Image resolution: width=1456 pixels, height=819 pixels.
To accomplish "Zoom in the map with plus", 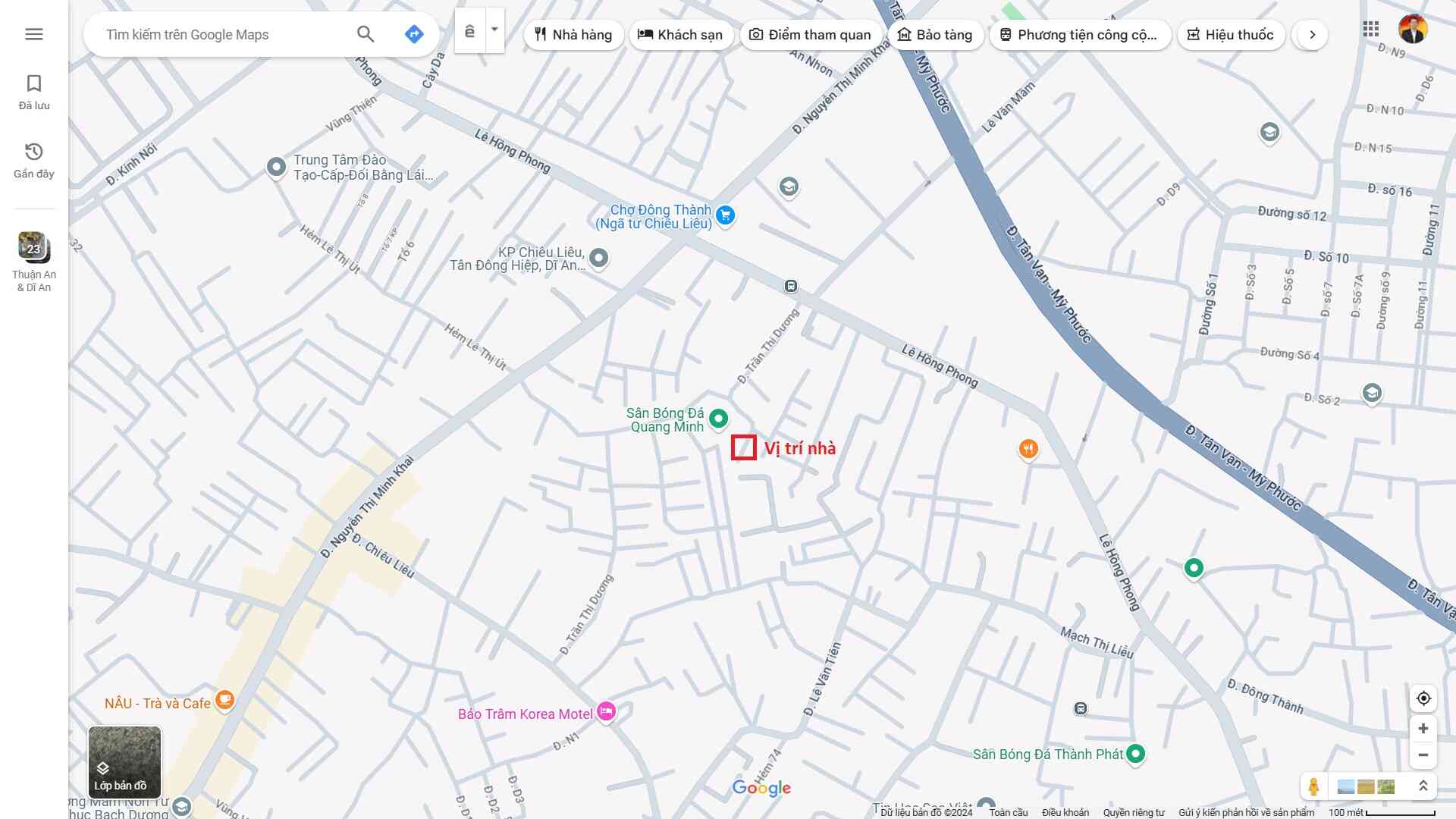I will point(1423,729).
